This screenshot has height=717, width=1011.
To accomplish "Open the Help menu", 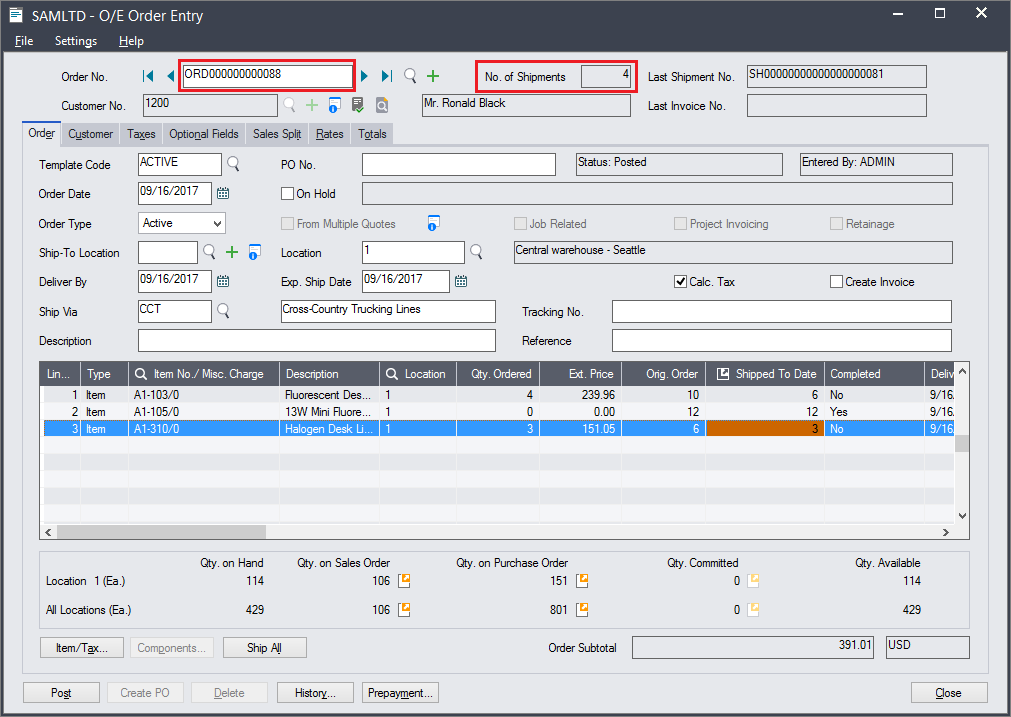I will (x=131, y=41).
